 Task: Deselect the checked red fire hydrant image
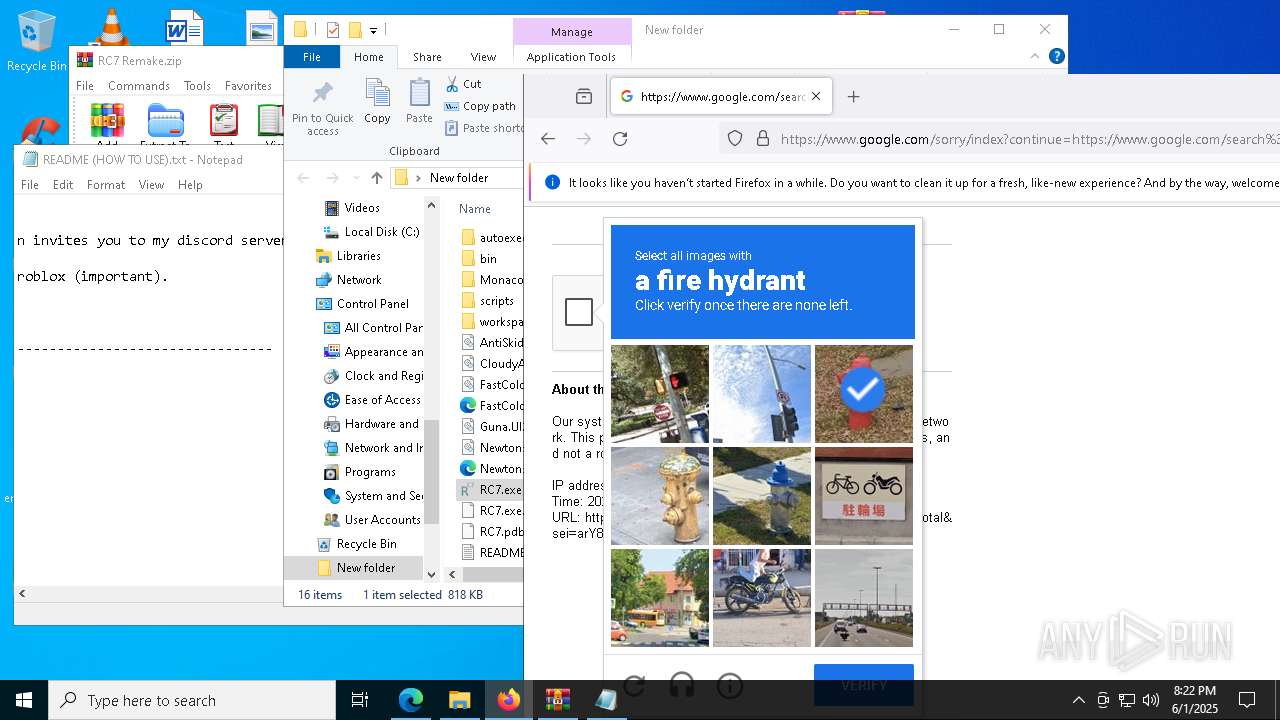point(864,394)
